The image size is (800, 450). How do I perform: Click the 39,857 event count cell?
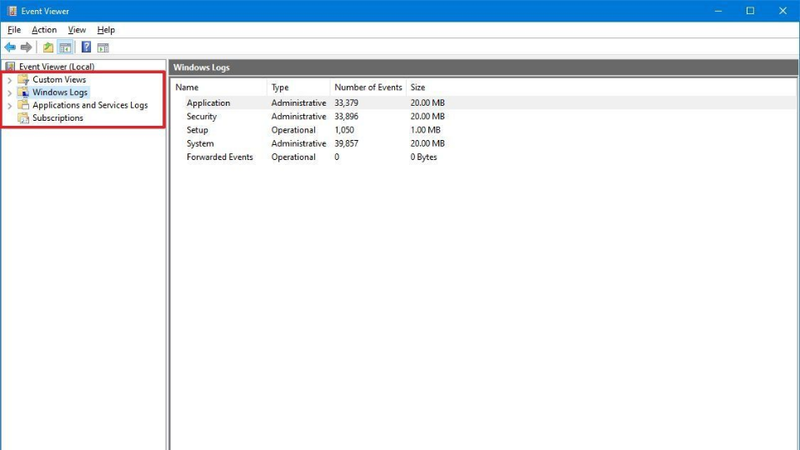coord(346,143)
